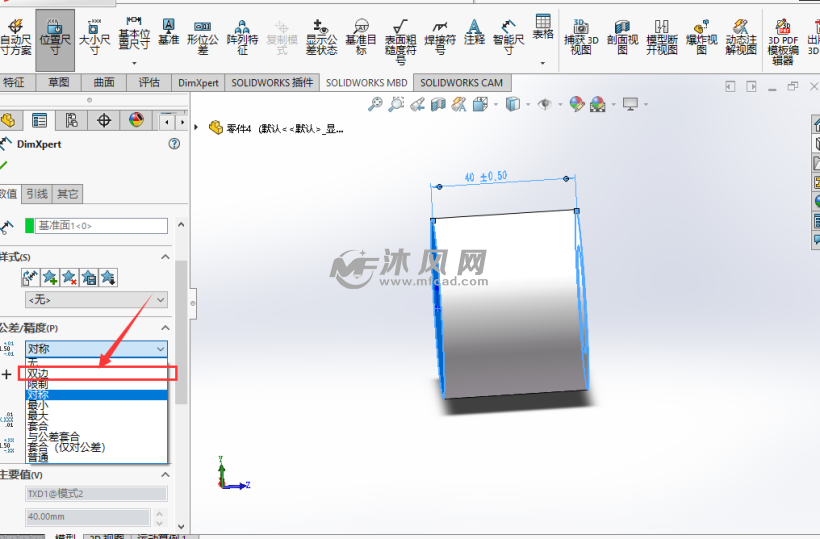Select the Weld Symbol (焊接符号) tool

coord(440,38)
